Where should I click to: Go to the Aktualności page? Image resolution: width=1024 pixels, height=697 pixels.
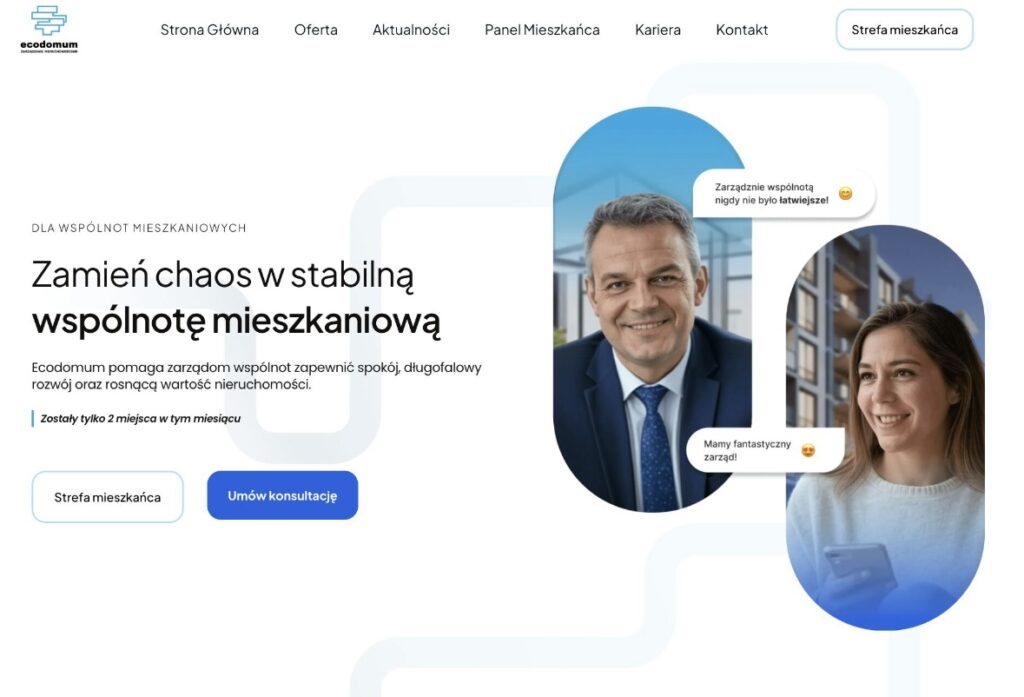411,30
